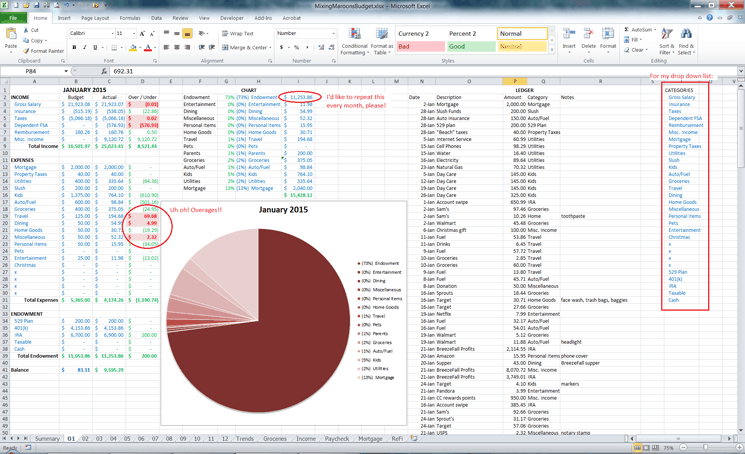745x454 pixels.
Task: Open Conditional Formatting
Action: click(x=354, y=41)
